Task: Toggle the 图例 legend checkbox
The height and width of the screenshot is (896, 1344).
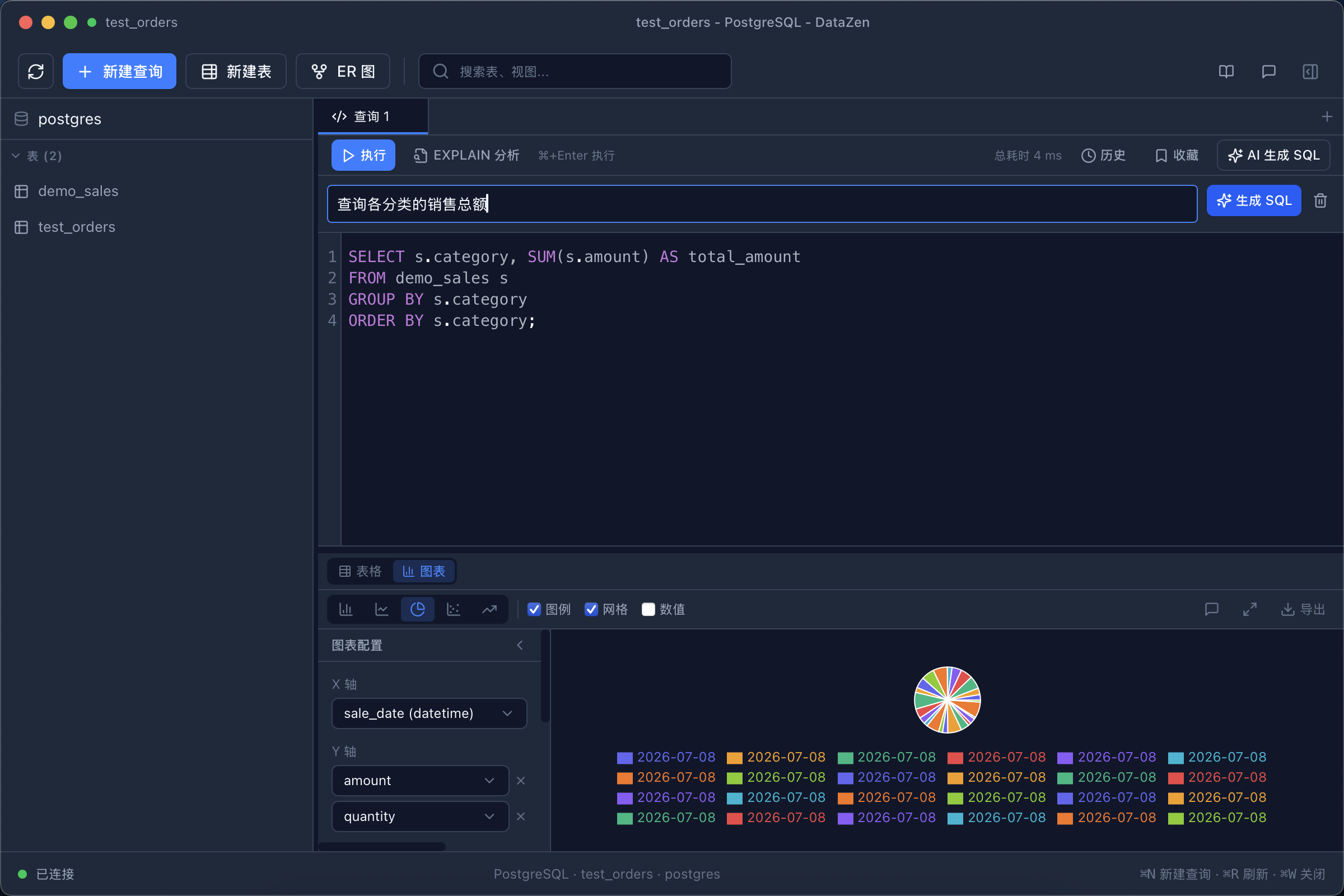Action: (x=534, y=609)
